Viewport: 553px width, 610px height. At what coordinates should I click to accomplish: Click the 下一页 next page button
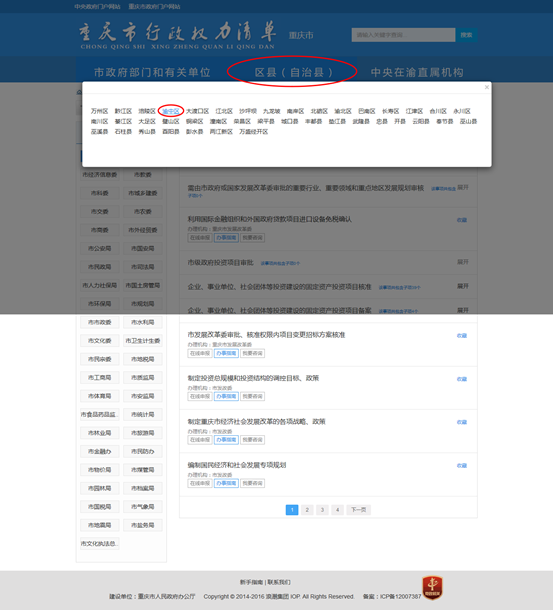358,510
